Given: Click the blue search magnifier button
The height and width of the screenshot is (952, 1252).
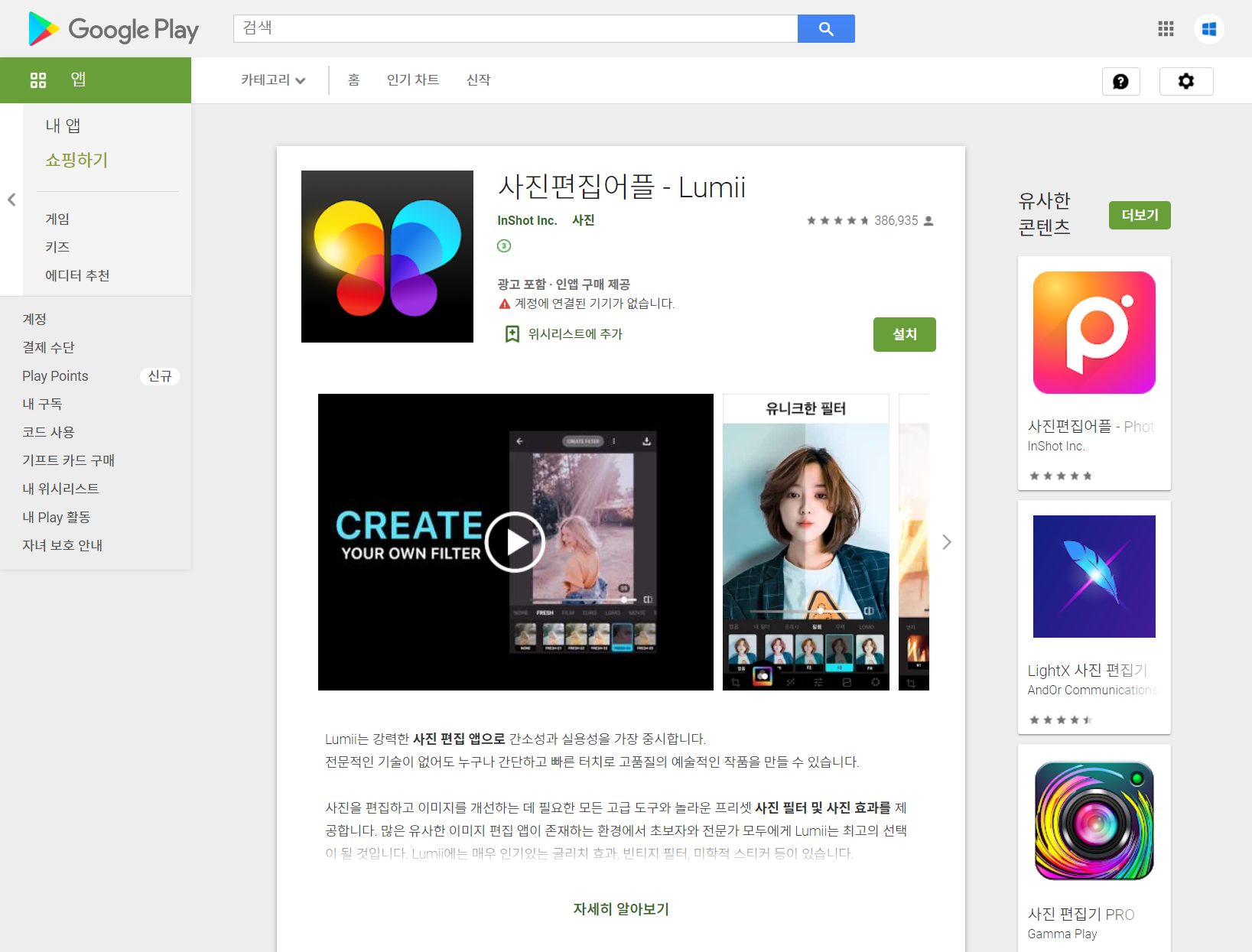Looking at the screenshot, I should [x=826, y=29].
